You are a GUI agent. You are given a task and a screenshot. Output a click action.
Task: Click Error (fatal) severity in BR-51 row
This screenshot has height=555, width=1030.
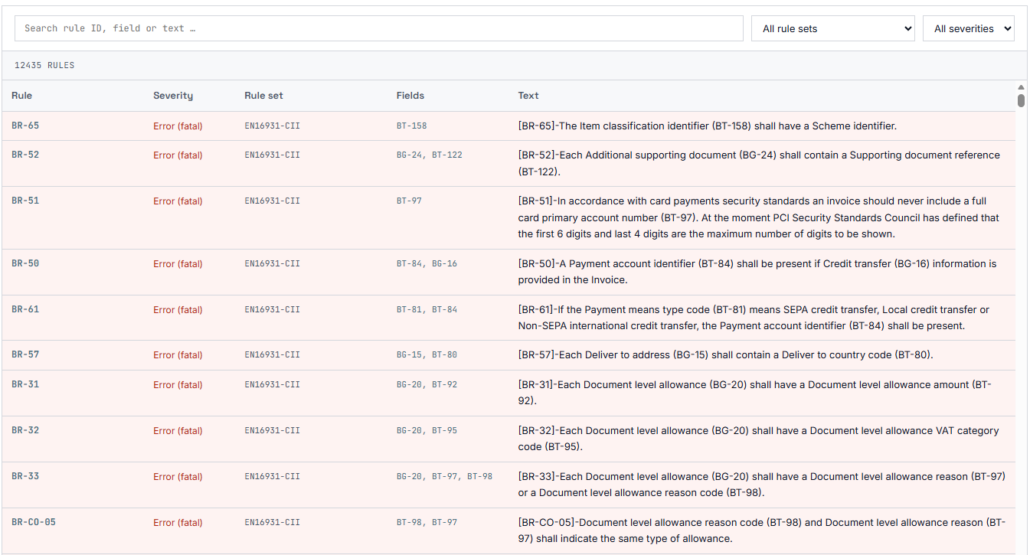(x=177, y=201)
